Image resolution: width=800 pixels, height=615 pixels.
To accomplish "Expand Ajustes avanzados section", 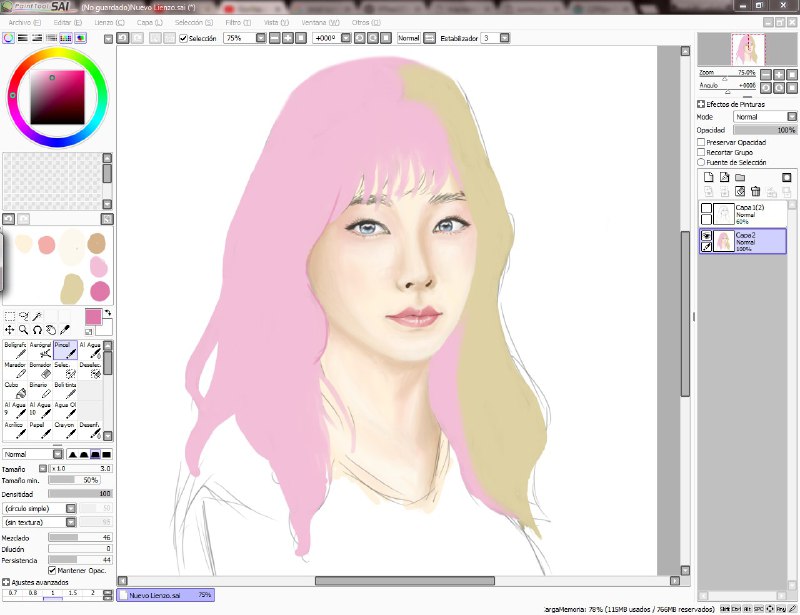I will point(6,582).
